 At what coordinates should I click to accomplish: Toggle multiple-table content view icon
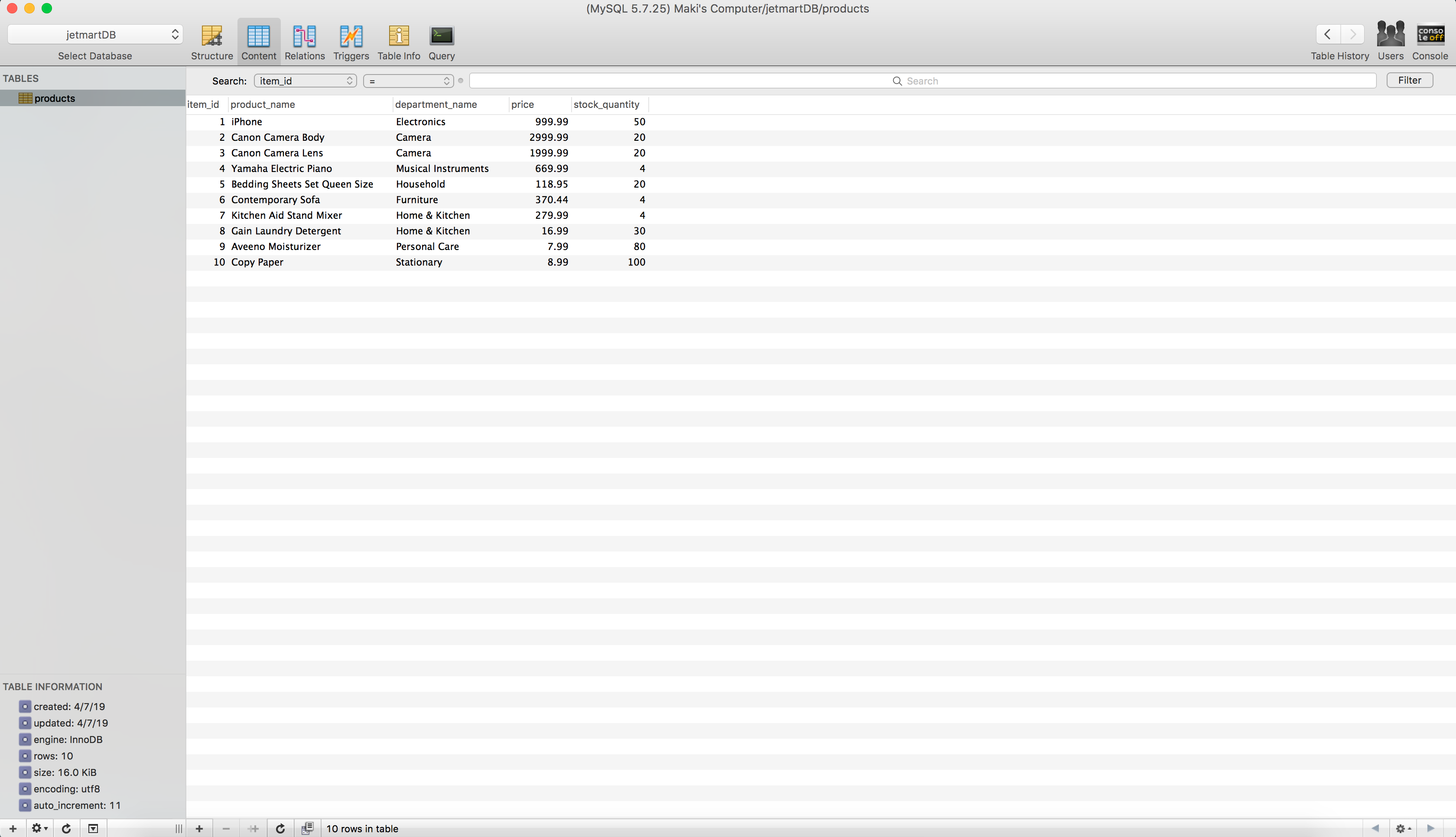point(308,828)
